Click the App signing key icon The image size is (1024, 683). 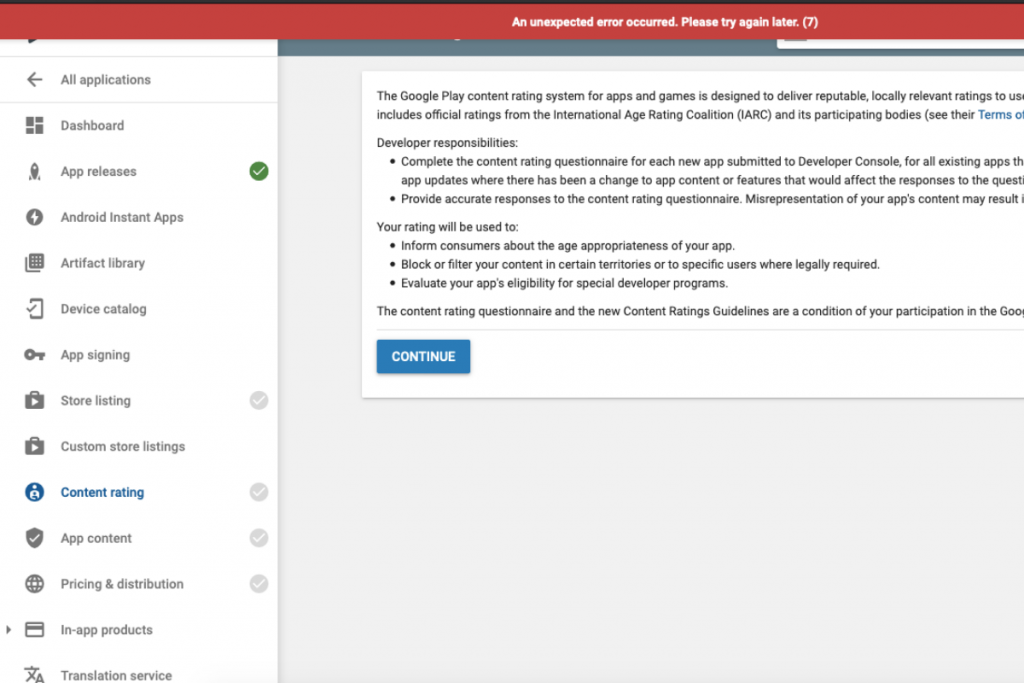coord(35,355)
